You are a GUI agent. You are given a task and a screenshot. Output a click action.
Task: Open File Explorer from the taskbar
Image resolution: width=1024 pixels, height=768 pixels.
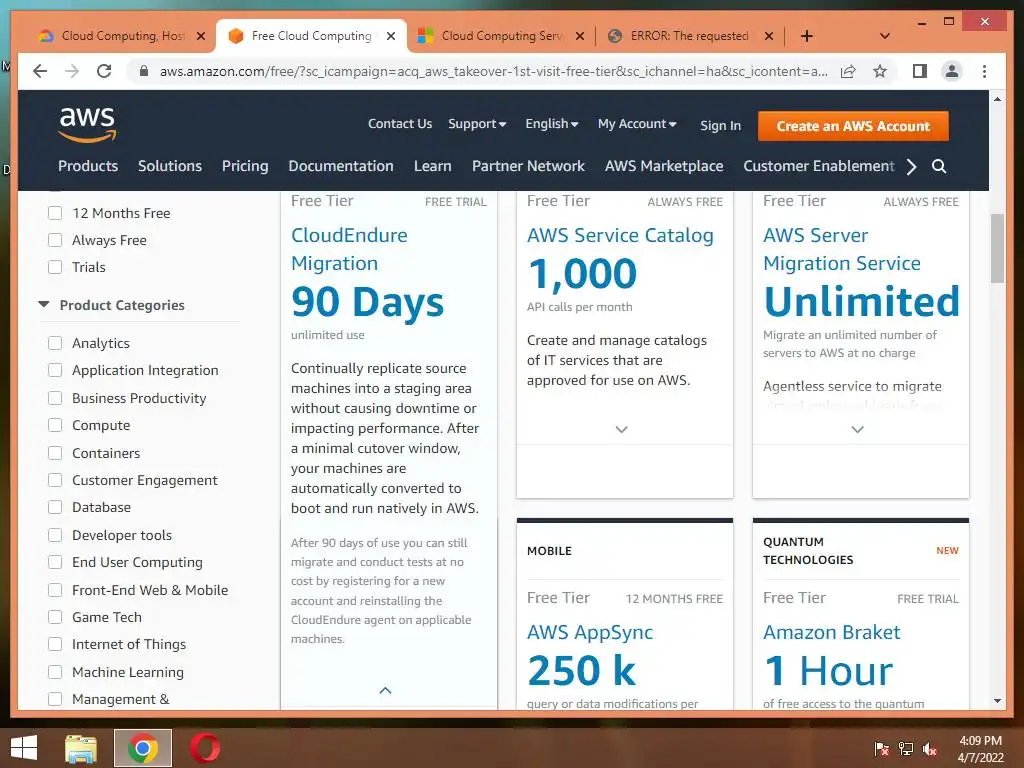click(81, 748)
